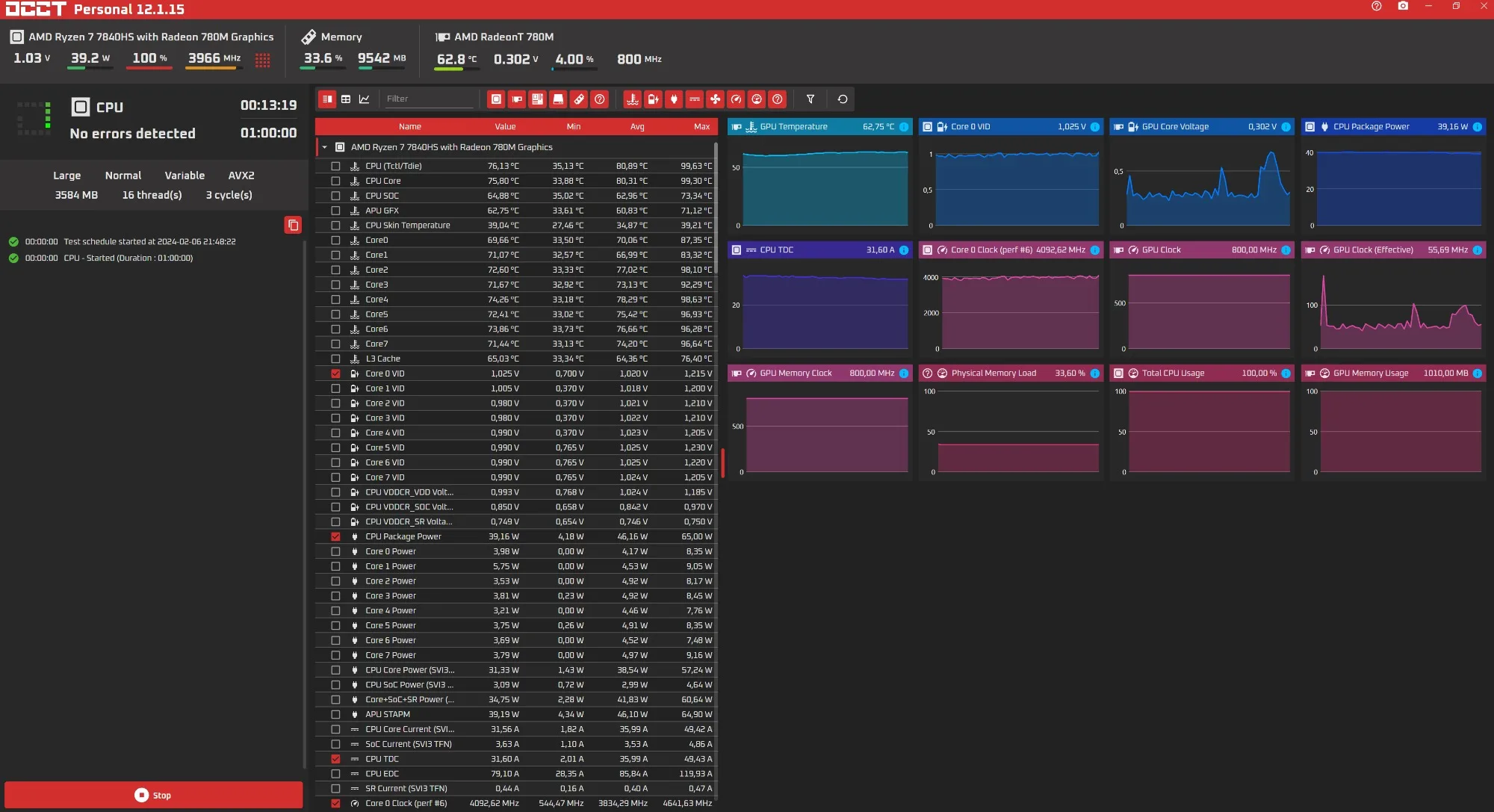Uncheck the Core 0 VID checkbox
The height and width of the screenshot is (812, 1494).
[x=335, y=374]
